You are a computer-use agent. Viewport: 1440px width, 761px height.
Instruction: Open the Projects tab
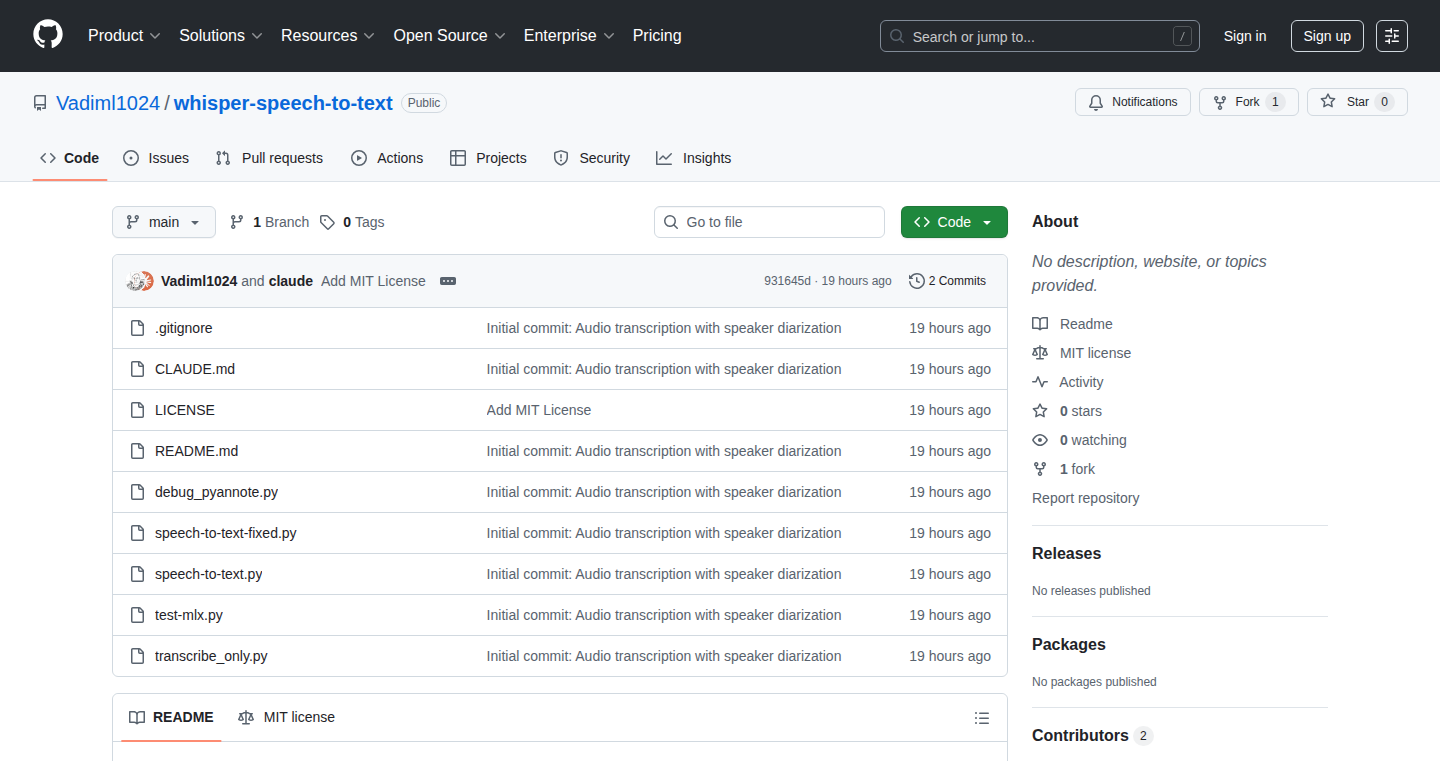pos(488,158)
